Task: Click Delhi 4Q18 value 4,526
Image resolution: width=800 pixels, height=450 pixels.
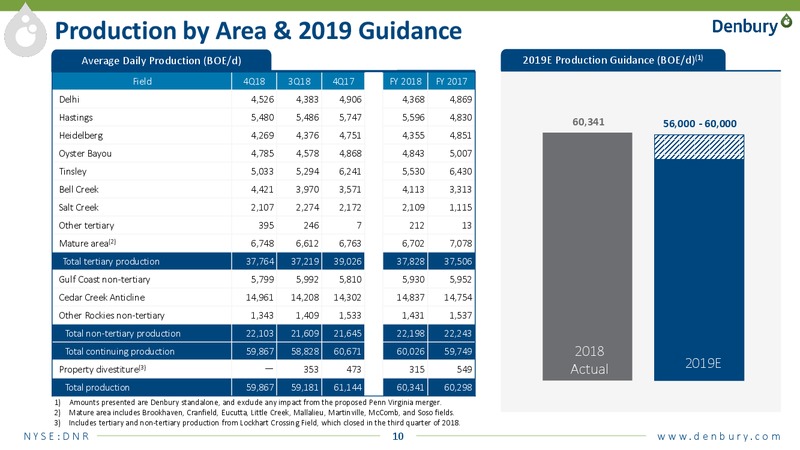Action: pos(262,99)
